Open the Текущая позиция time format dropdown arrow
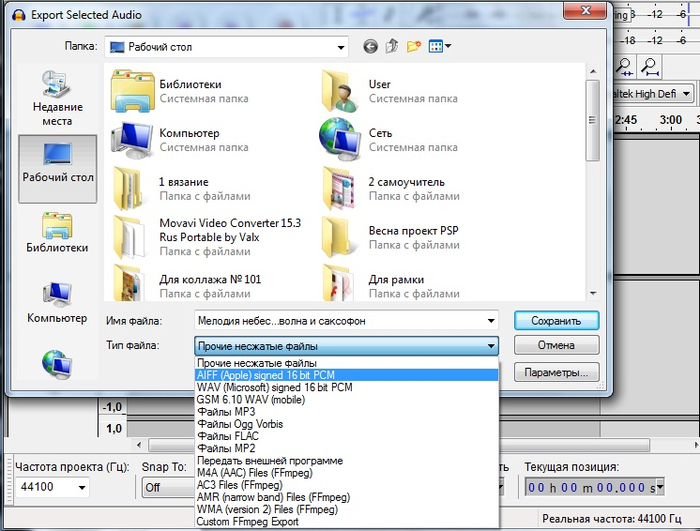Image resolution: width=700 pixels, height=531 pixels. point(660,487)
